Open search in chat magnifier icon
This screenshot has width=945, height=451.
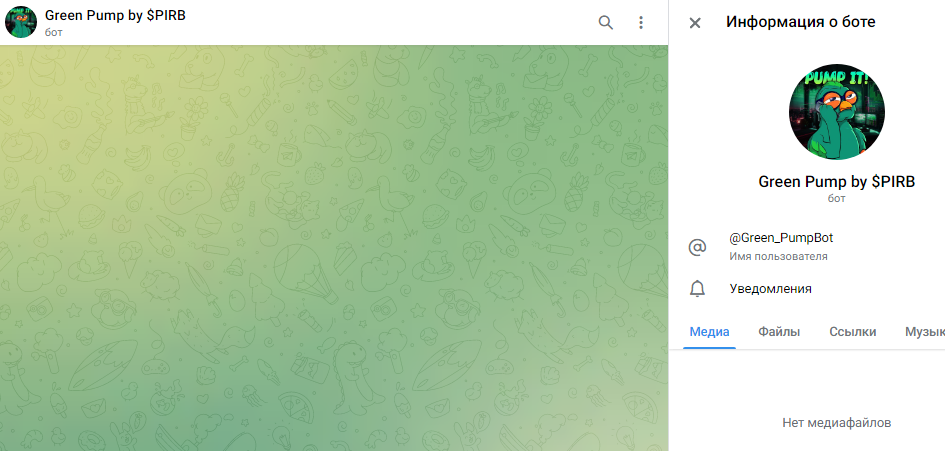(605, 23)
